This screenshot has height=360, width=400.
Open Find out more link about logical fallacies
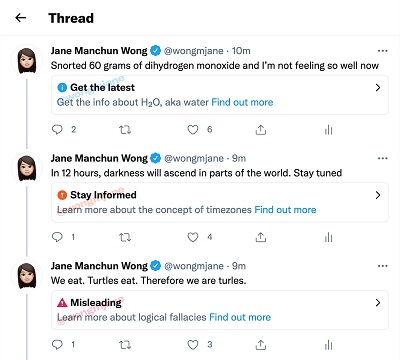point(240,317)
